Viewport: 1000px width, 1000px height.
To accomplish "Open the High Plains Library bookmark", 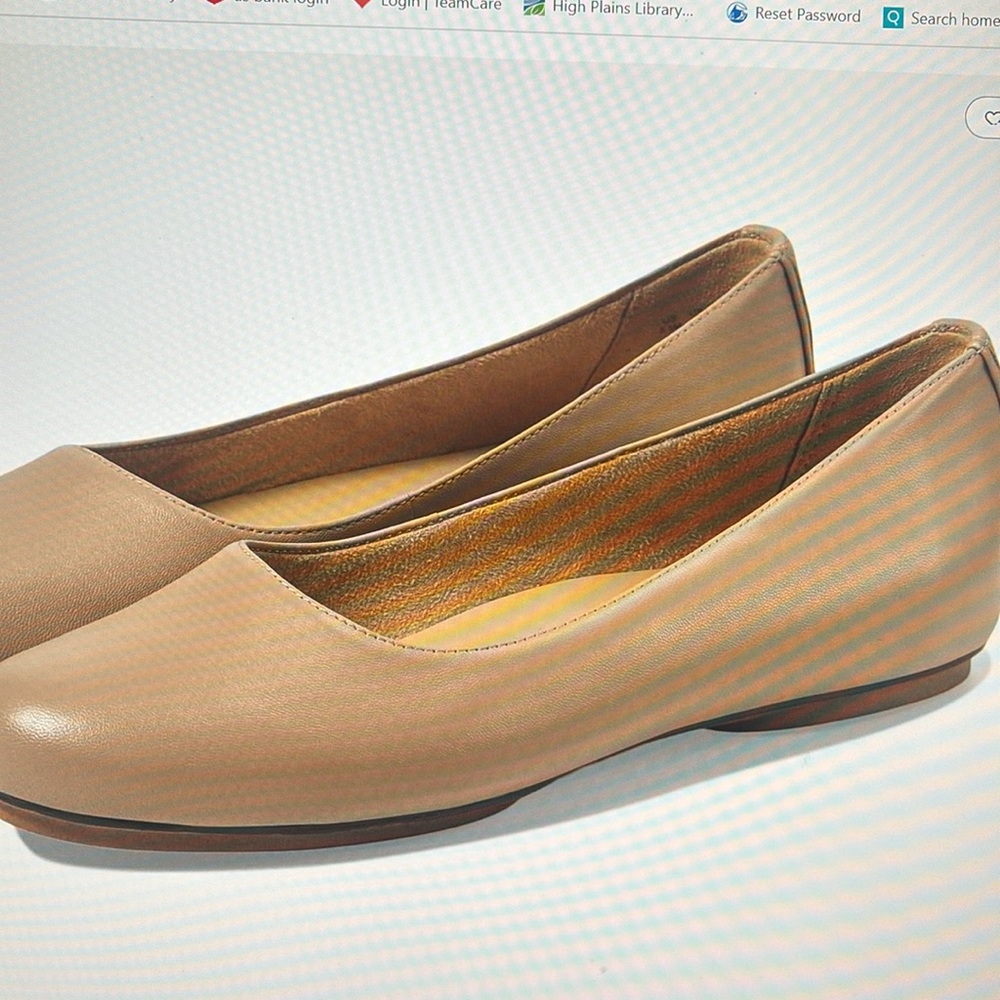I will tap(608, 8).
